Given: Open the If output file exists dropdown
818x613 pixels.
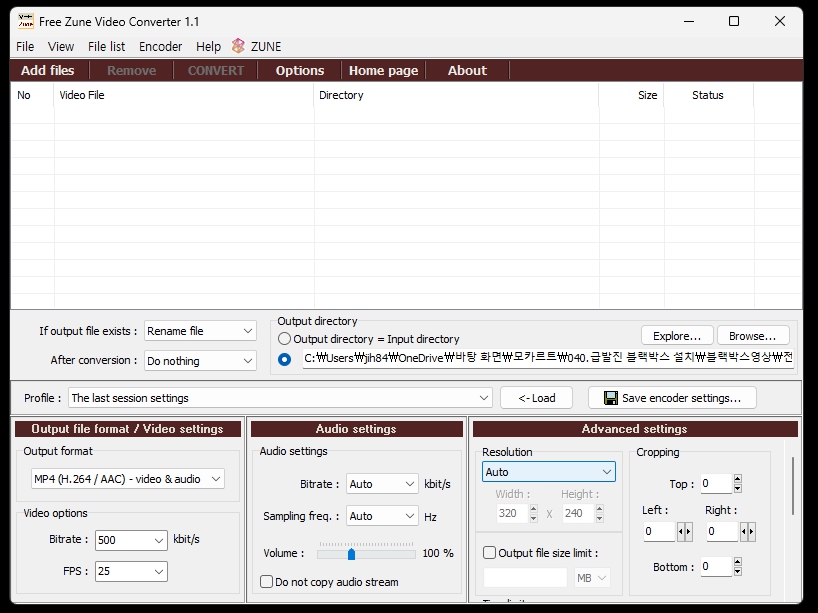Looking at the screenshot, I should (200, 331).
